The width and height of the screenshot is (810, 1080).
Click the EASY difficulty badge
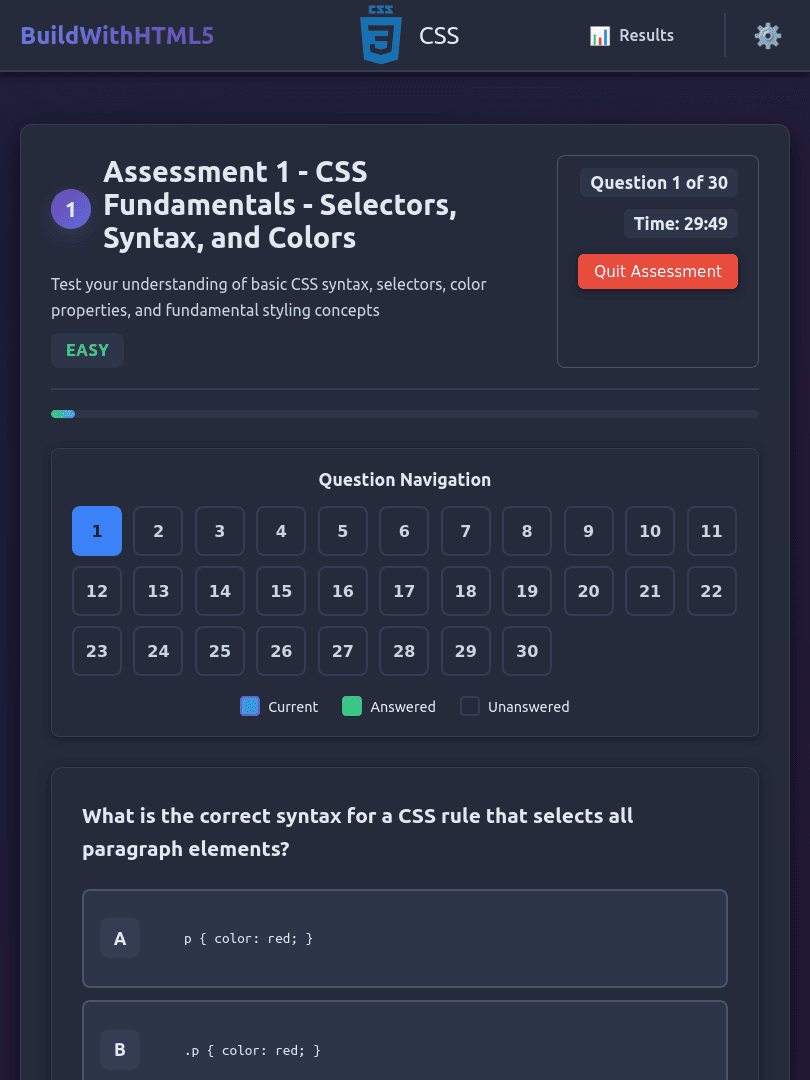(x=87, y=351)
